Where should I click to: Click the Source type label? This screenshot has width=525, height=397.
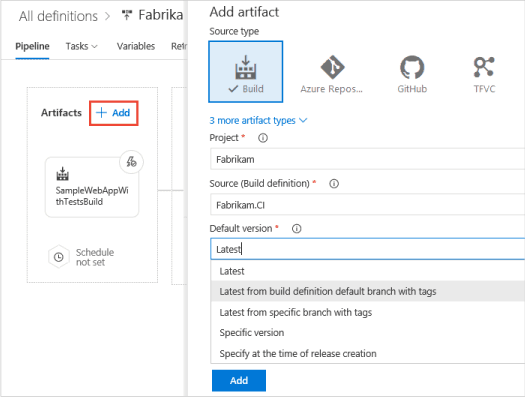point(234,31)
